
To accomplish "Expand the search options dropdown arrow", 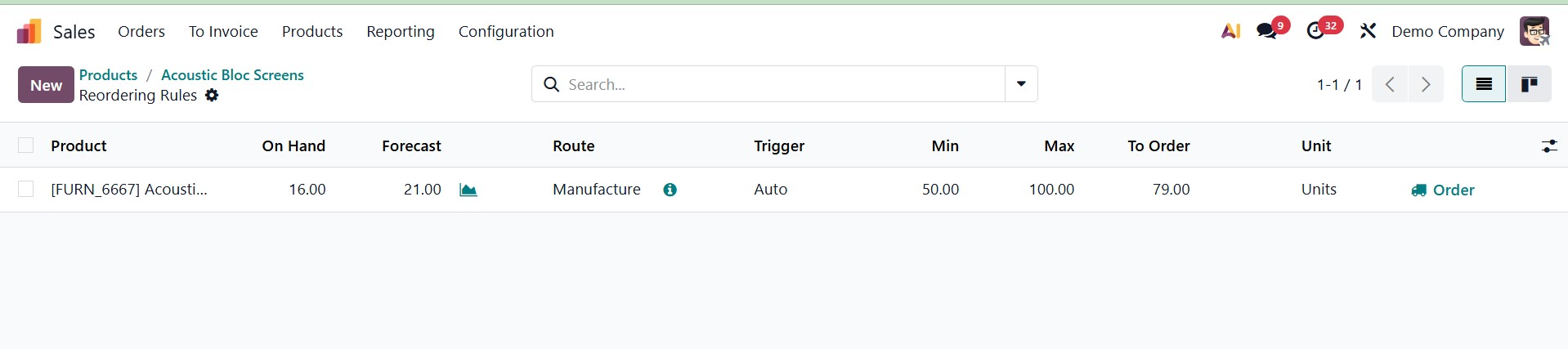I will [x=1021, y=84].
